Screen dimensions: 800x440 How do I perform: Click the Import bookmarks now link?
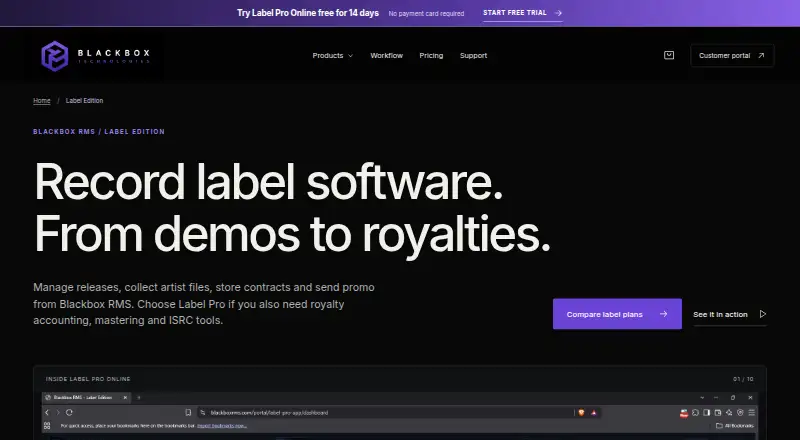[222, 426]
